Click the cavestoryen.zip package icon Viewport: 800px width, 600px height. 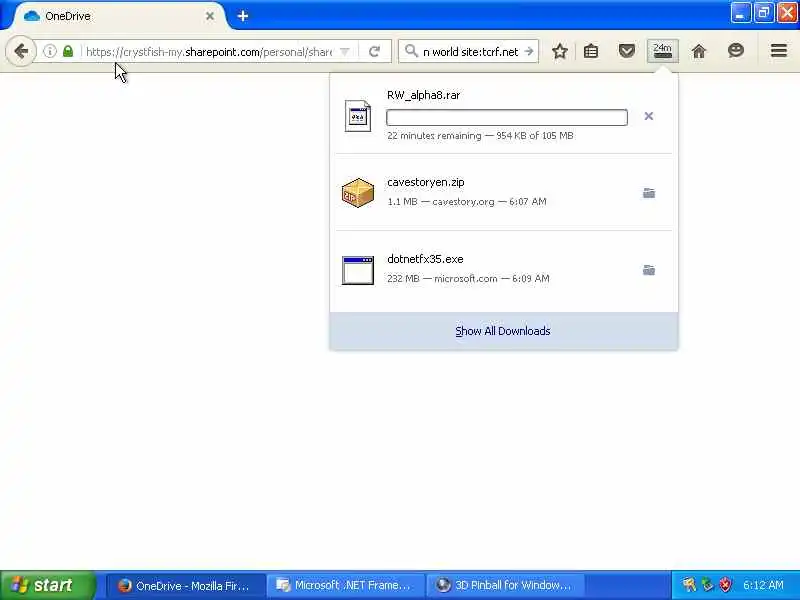tap(358, 192)
